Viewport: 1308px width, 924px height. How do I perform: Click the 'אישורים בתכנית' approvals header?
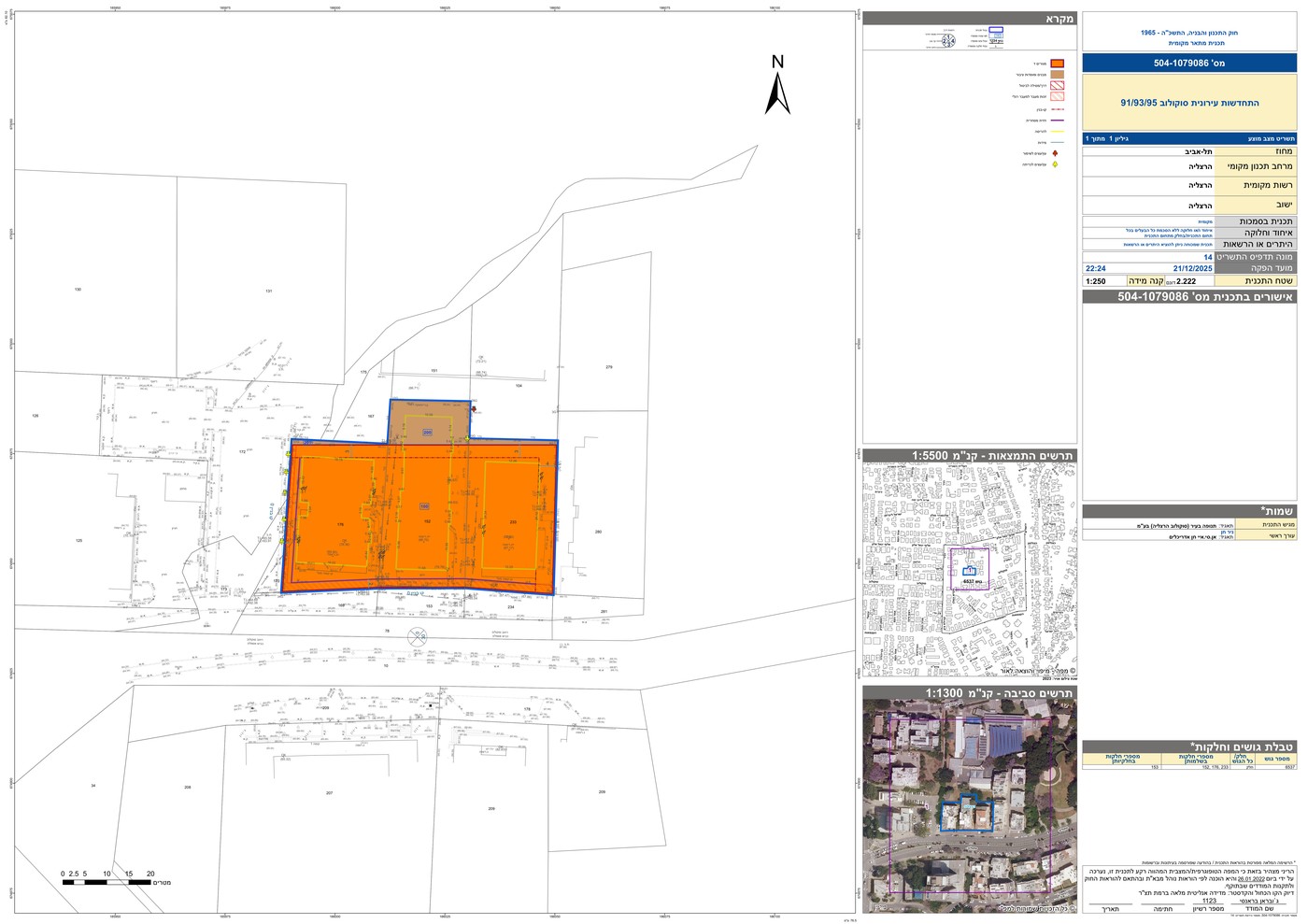point(1189,297)
